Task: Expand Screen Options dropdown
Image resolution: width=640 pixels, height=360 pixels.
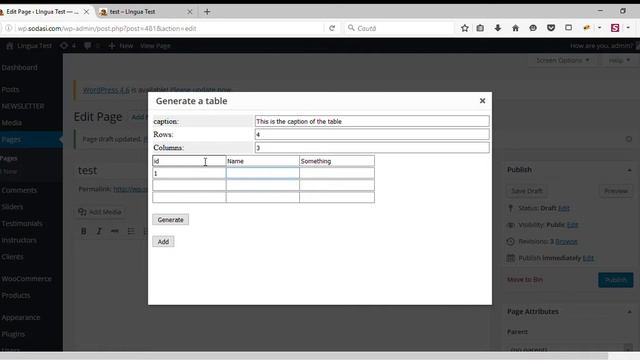Action: click(x=562, y=60)
